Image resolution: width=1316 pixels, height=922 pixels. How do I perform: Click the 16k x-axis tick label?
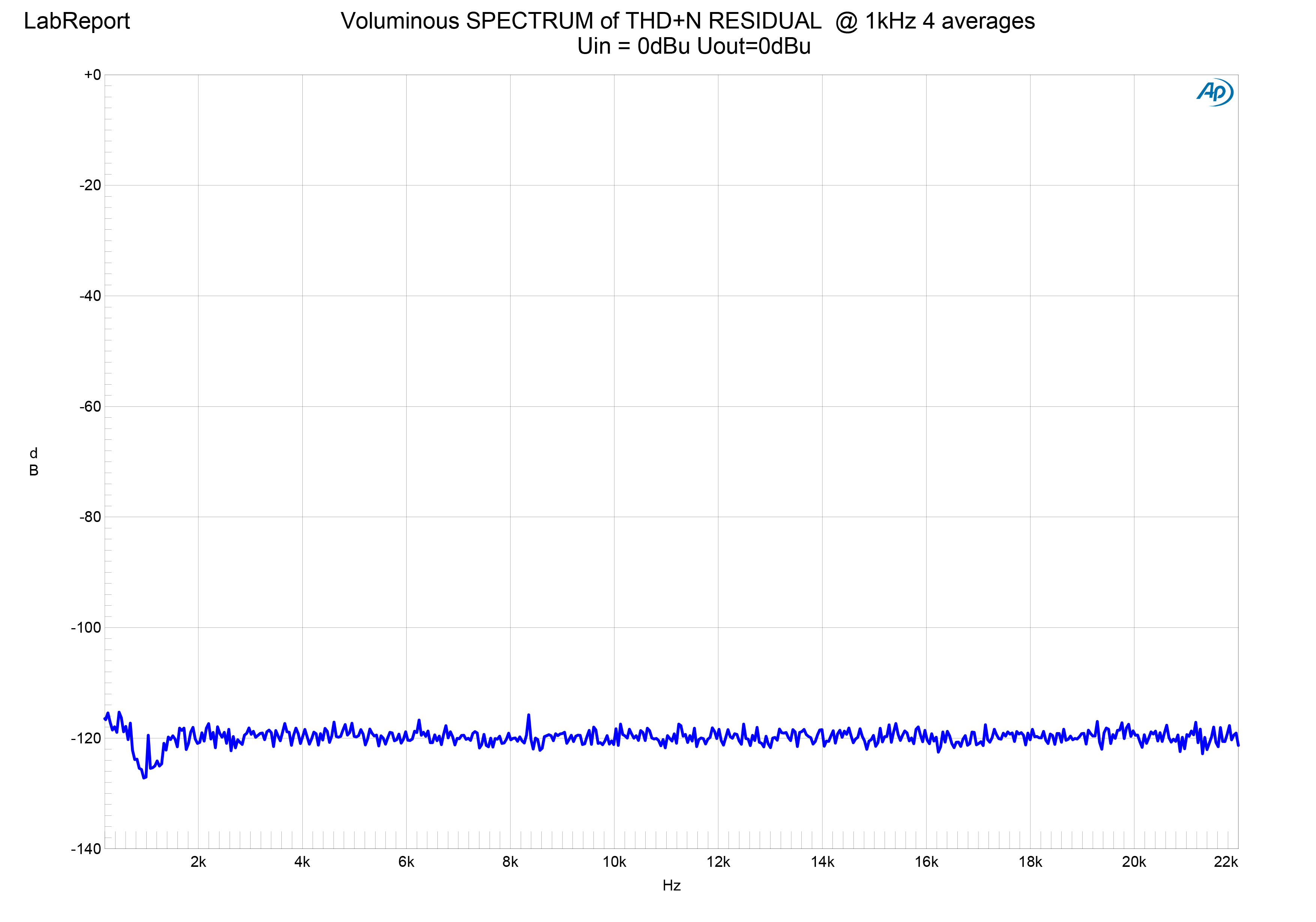[x=926, y=862]
